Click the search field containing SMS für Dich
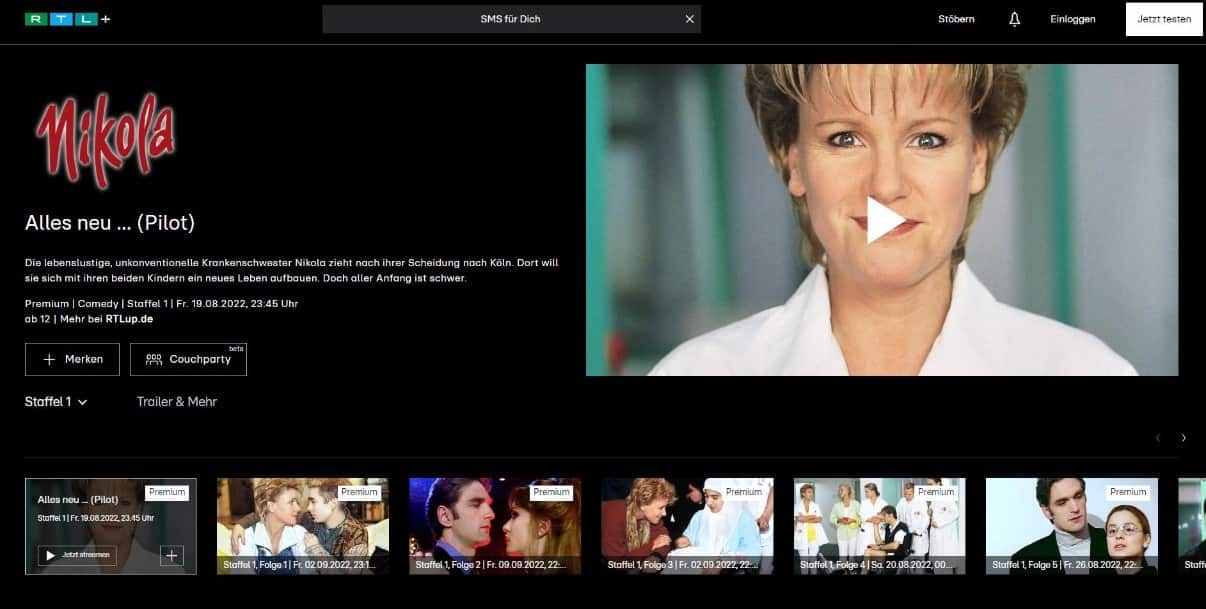The width and height of the screenshot is (1206, 609). (511, 19)
